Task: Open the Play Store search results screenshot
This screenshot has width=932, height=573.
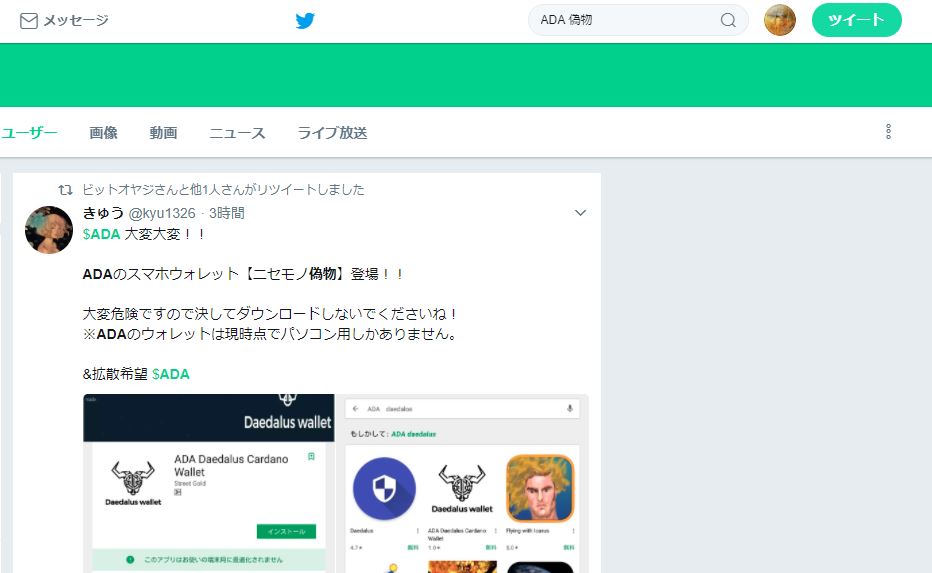Action: pyautogui.click(x=462, y=483)
